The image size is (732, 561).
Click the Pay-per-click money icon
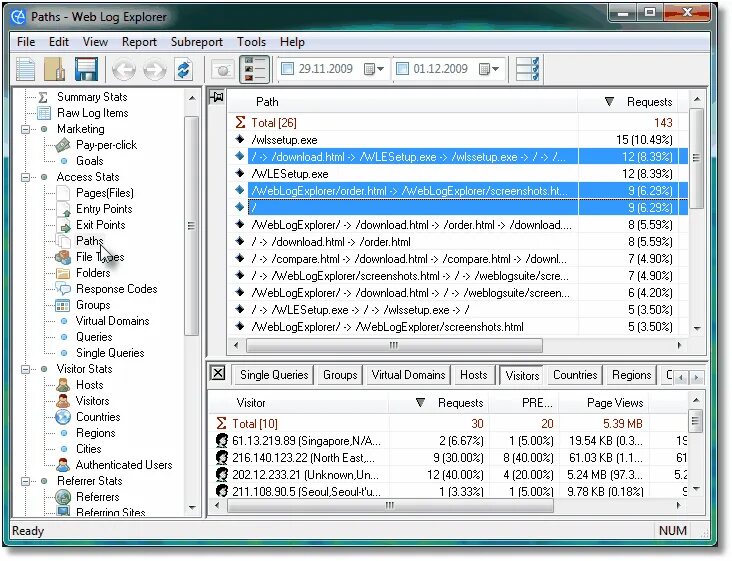(x=63, y=145)
